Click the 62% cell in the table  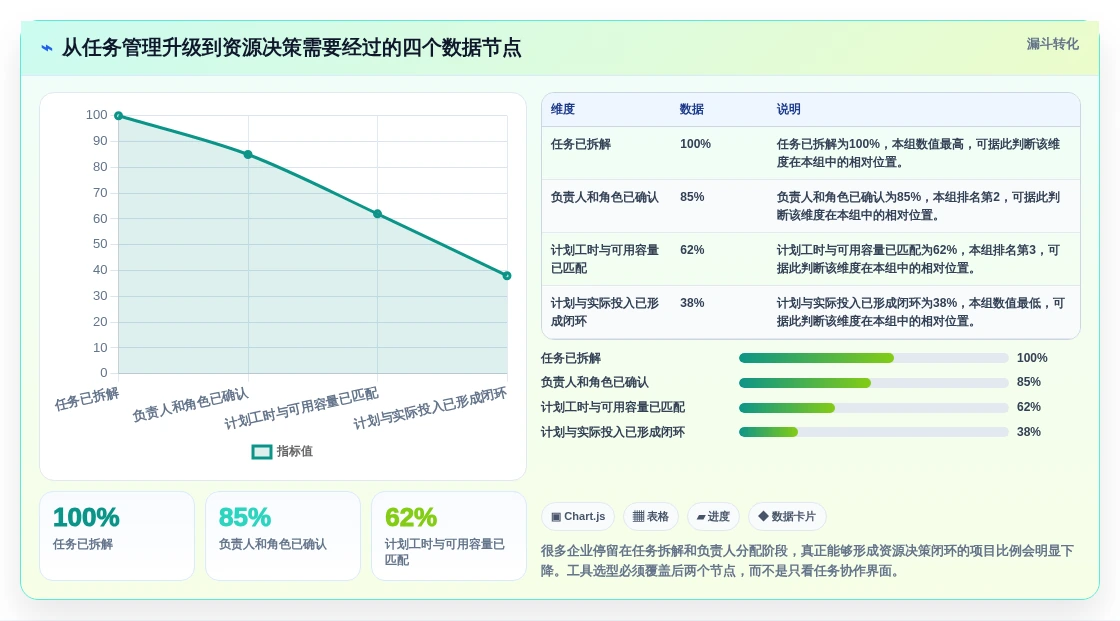692,250
